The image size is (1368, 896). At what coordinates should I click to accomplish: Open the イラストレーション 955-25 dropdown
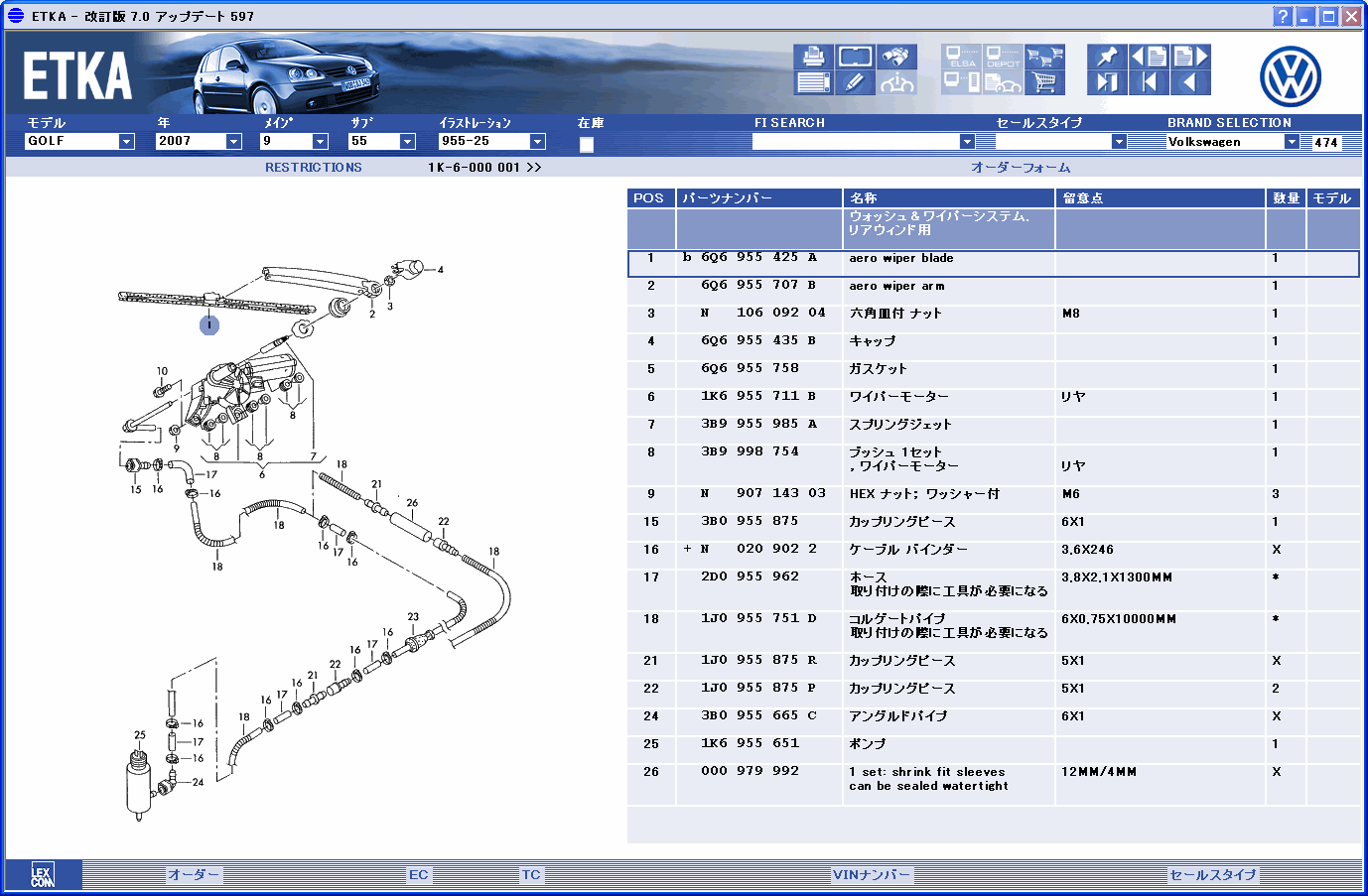click(x=537, y=142)
